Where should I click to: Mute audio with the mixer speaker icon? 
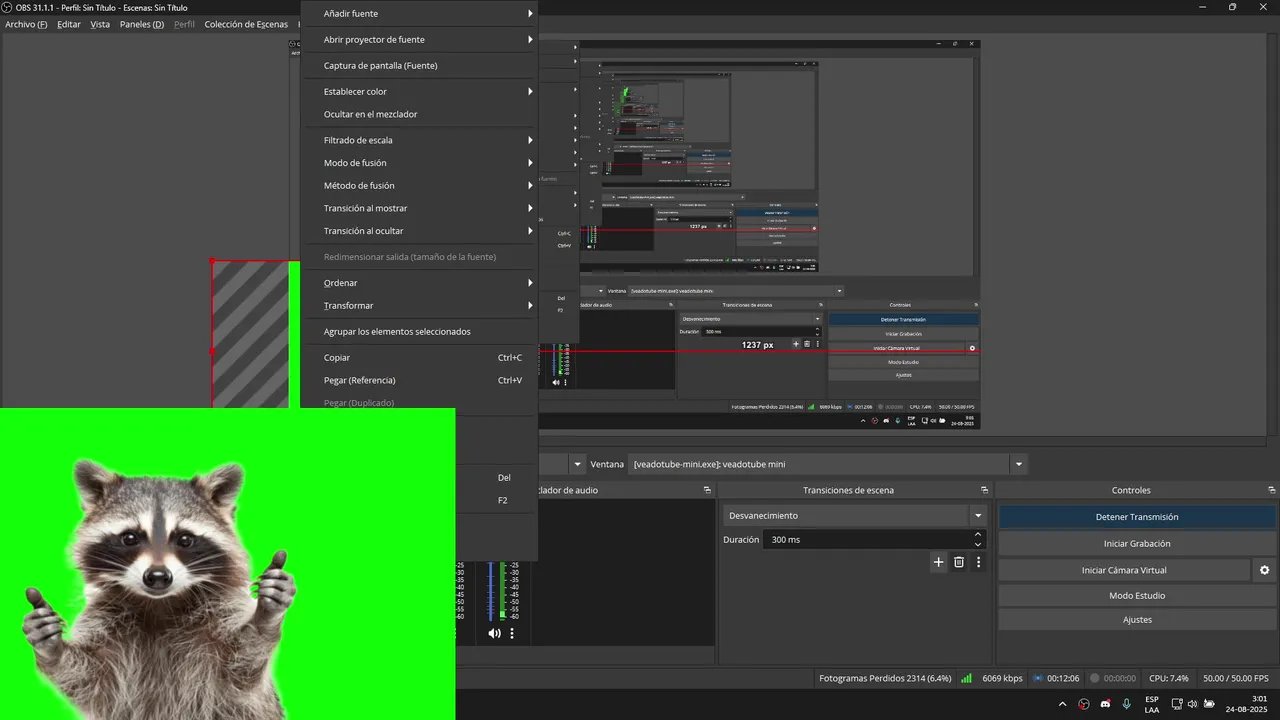pos(494,633)
